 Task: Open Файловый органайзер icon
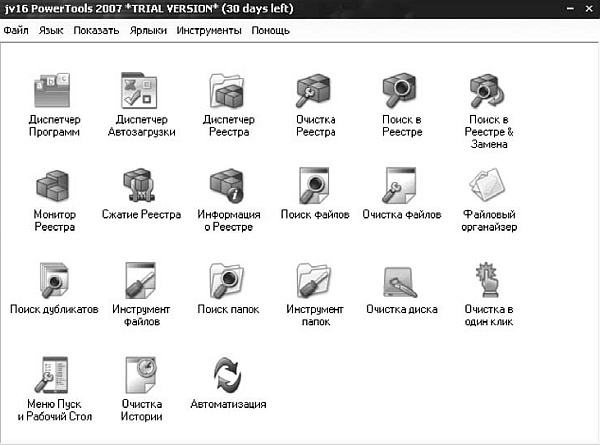pyautogui.click(x=488, y=185)
